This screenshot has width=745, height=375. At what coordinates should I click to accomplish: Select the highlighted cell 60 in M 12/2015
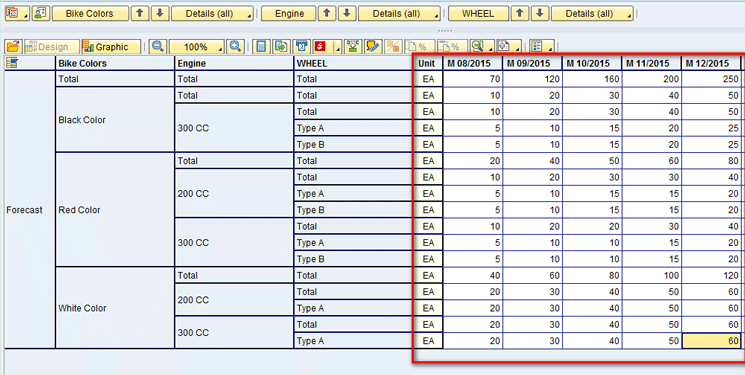tap(711, 341)
